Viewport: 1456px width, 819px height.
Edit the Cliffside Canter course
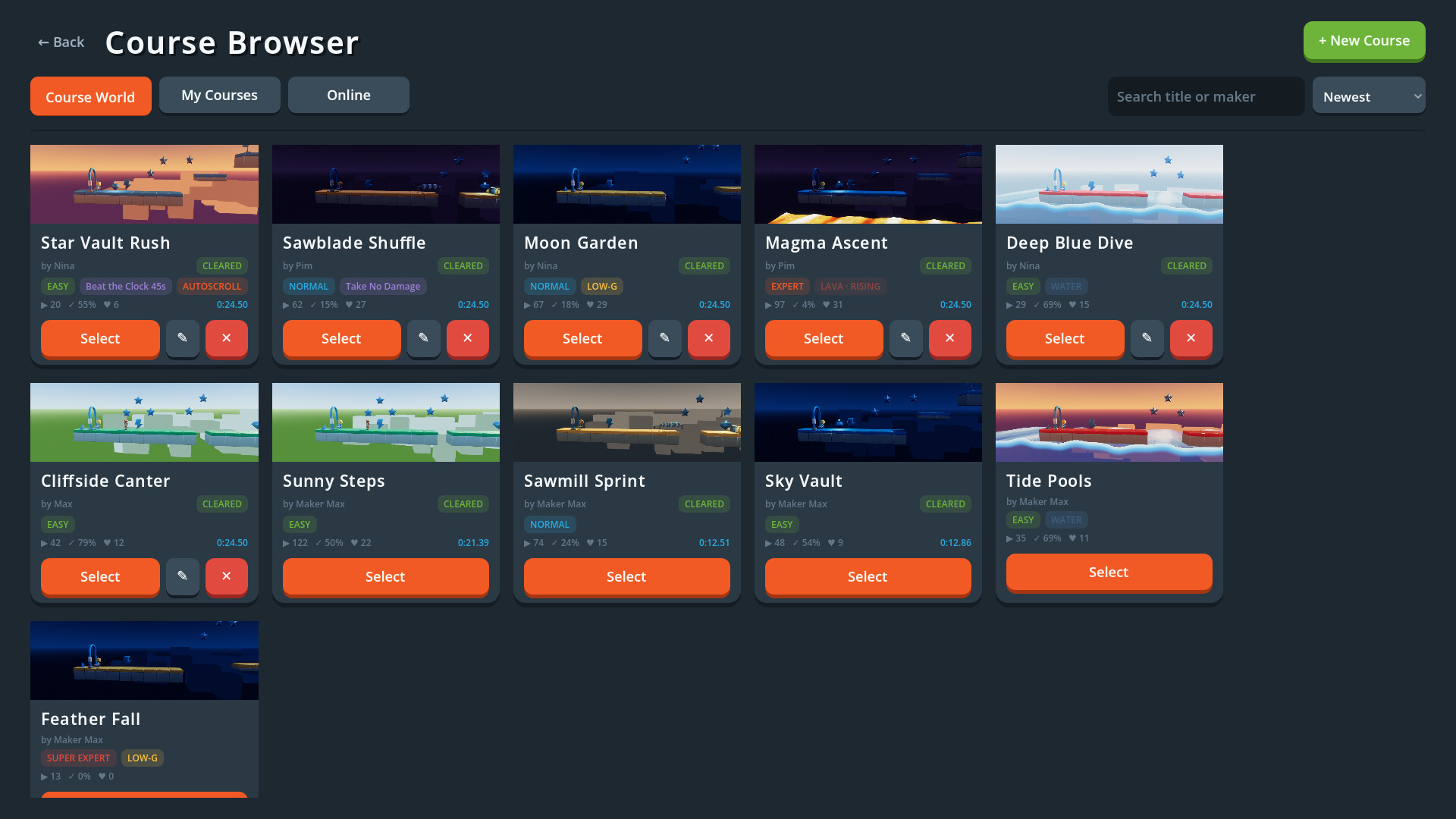point(182,576)
